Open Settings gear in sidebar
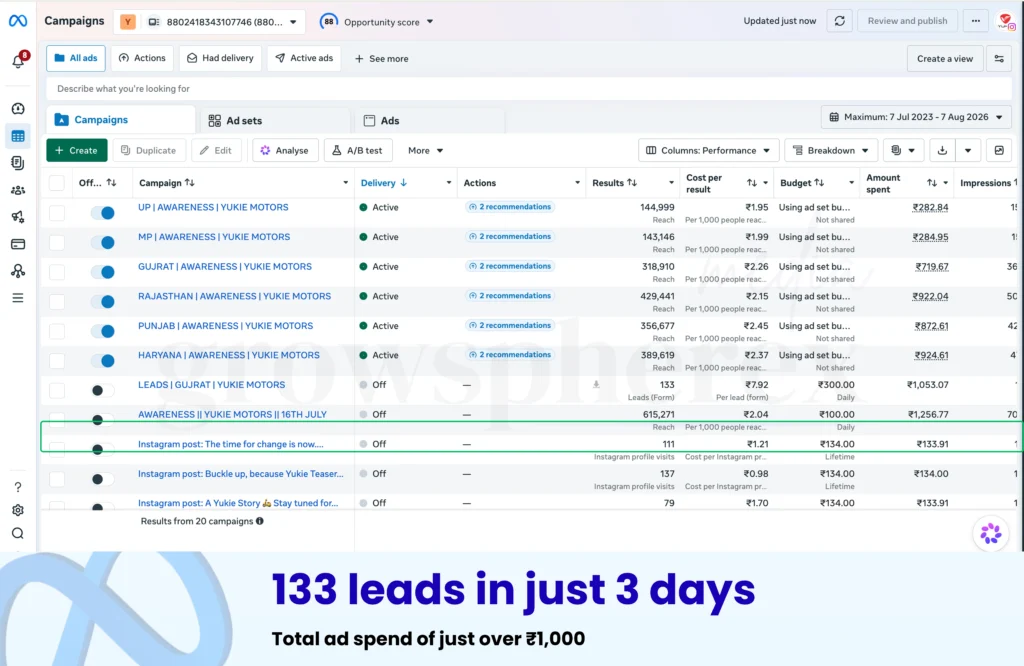The width and height of the screenshot is (1024, 666). [18, 510]
